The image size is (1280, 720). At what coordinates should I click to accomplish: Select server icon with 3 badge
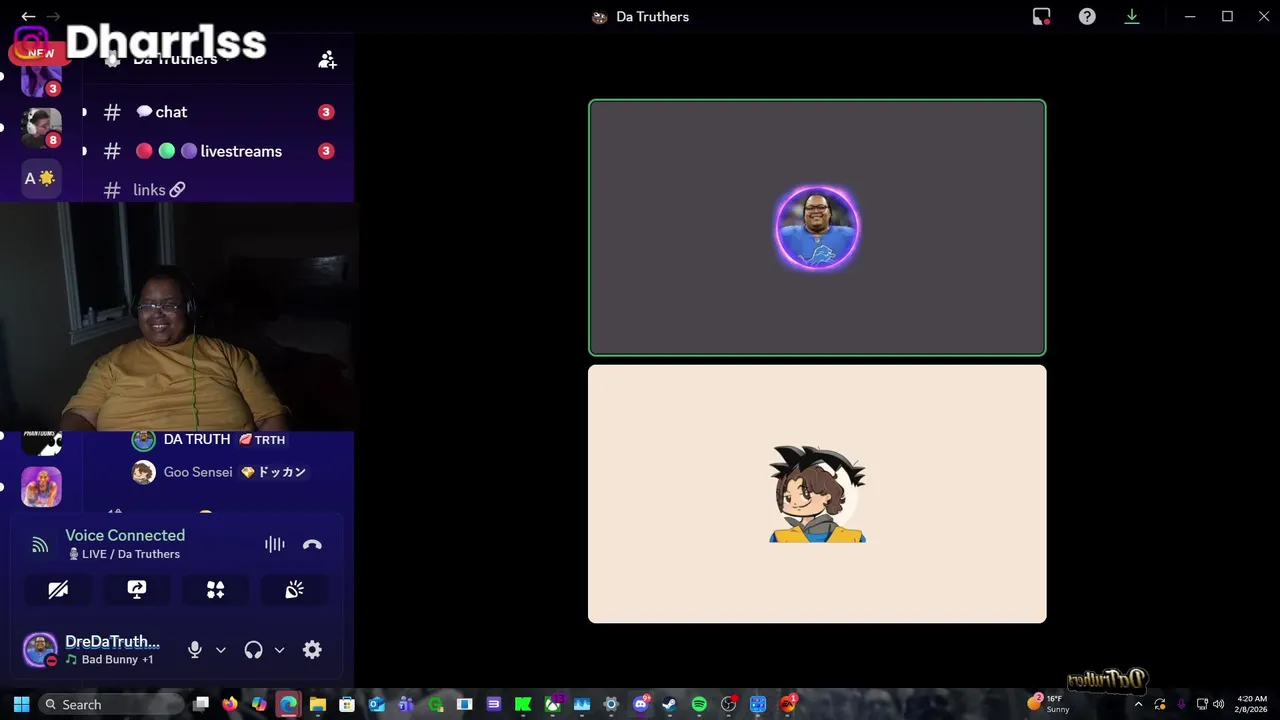[41, 79]
